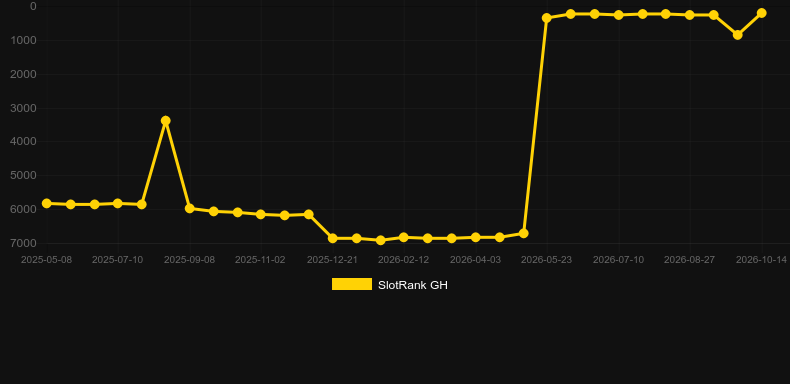Click the x-axis date 2026-05-23
The height and width of the screenshot is (384, 790).
tap(547, 260)
